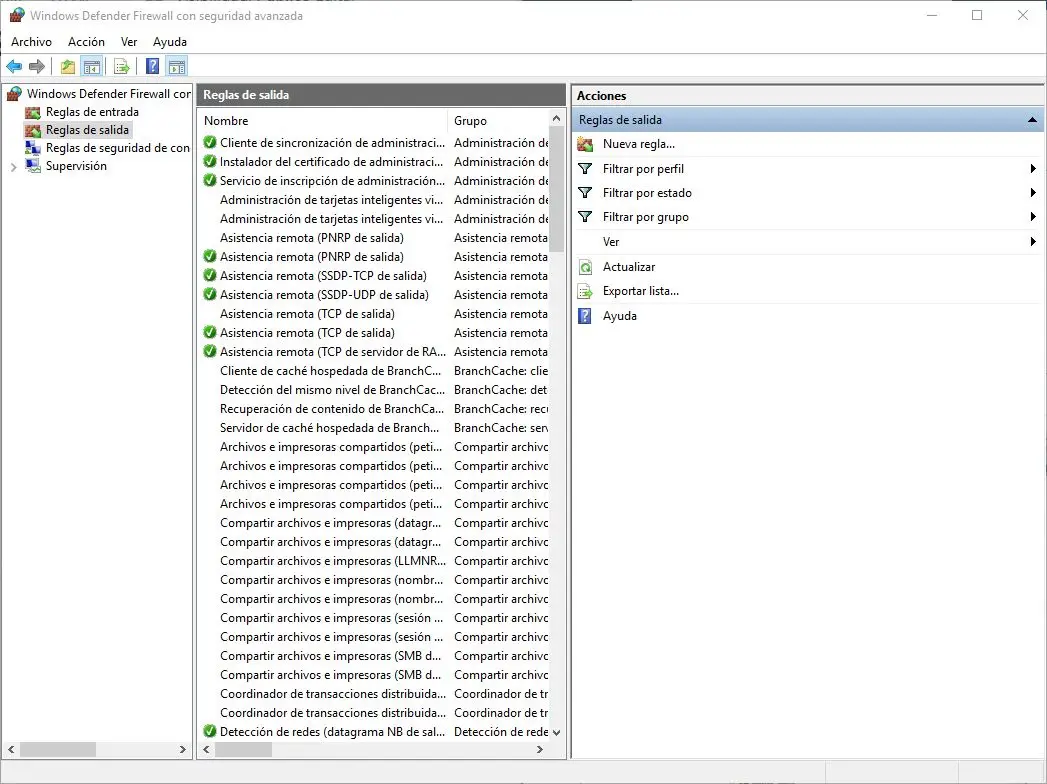Sort rules by Grupo column header
Screen dimensions: 1047x784
[498, 121]
